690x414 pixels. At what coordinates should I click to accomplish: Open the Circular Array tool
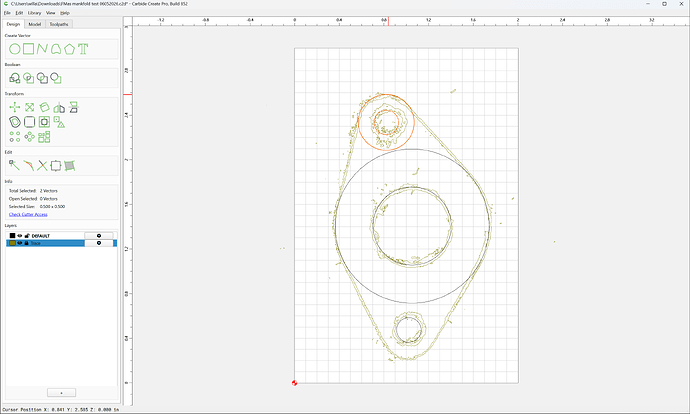[x=29, y=137]
